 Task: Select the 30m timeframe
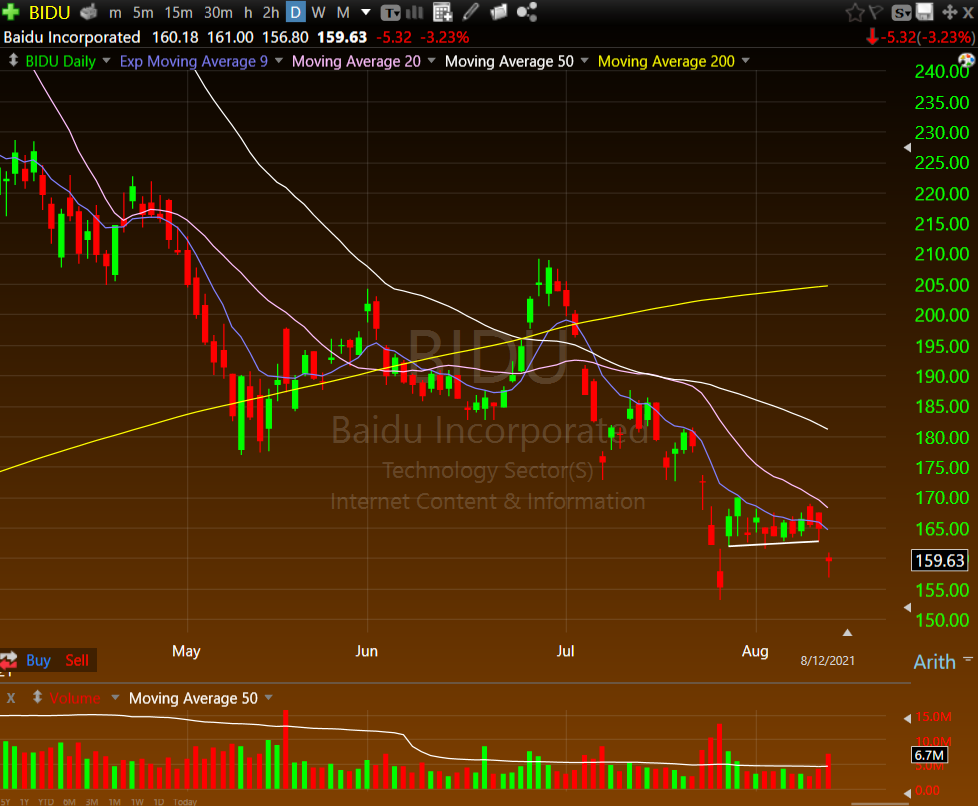coord(217,12)
